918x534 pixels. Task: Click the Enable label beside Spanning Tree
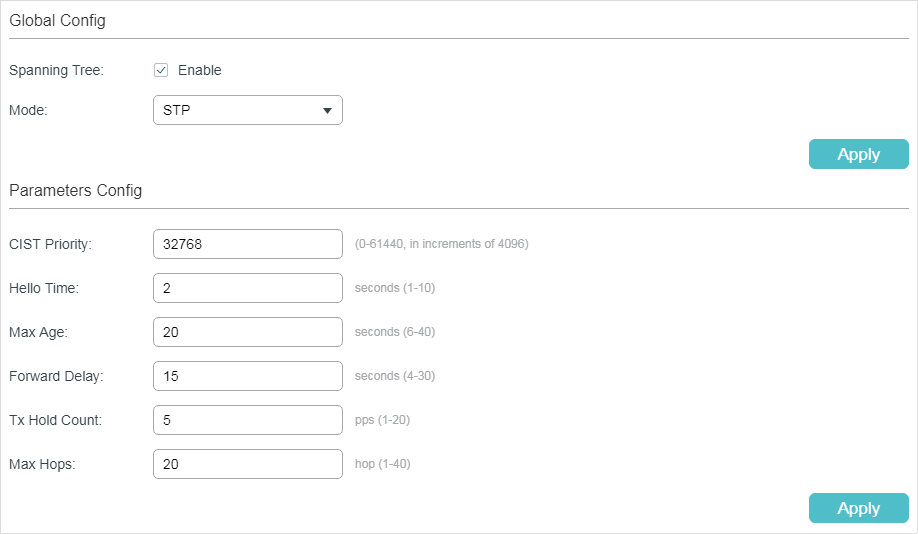click(x=200, y=70)
